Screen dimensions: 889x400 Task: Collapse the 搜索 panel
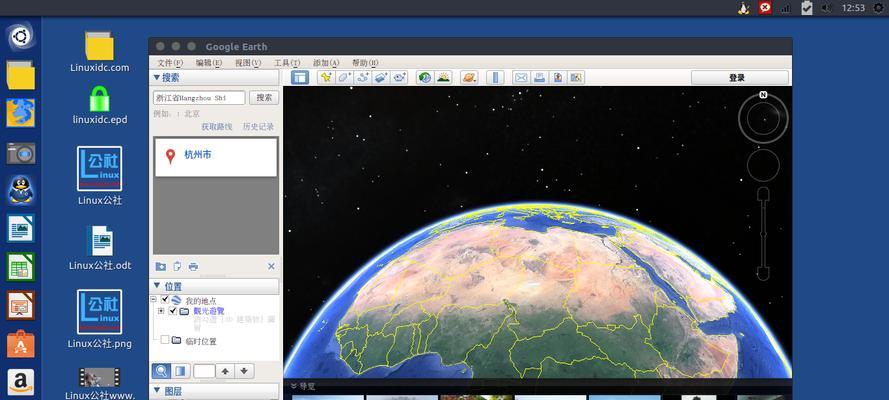click(157, 77)
